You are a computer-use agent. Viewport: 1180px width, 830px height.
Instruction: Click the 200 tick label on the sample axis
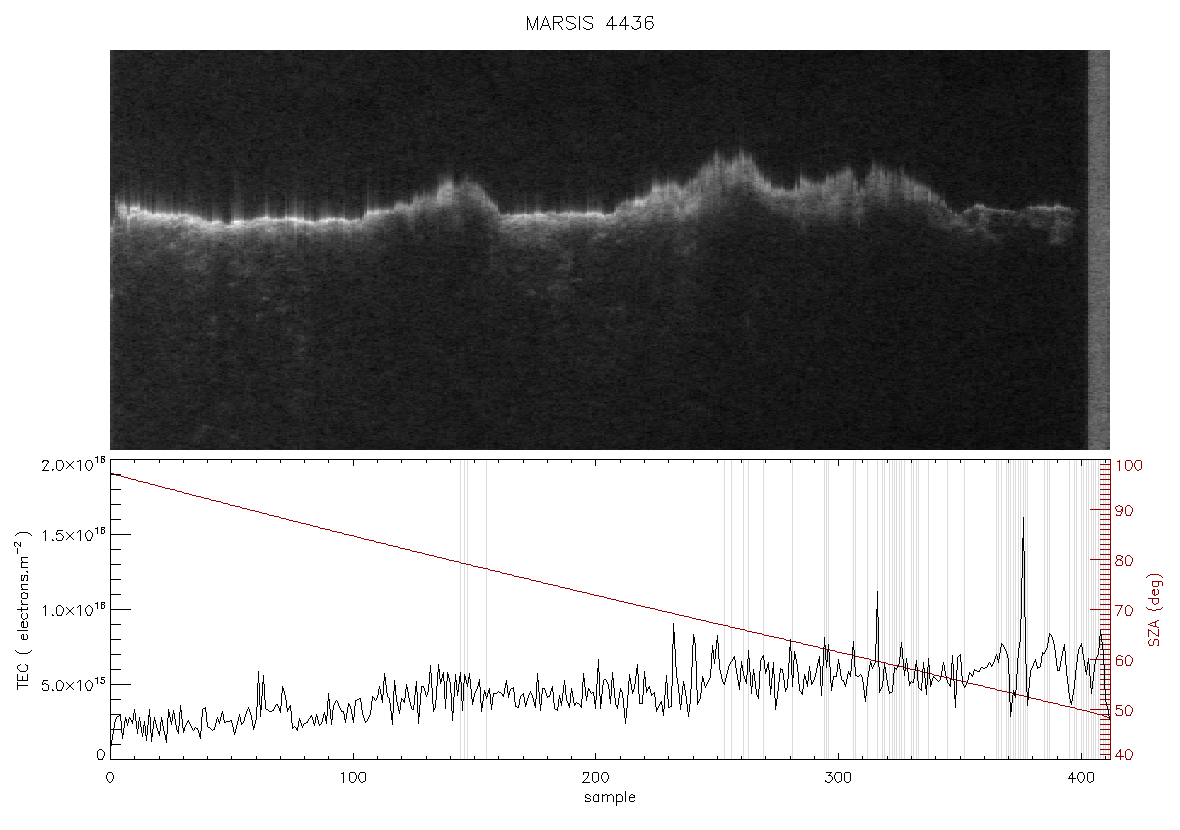595,777
